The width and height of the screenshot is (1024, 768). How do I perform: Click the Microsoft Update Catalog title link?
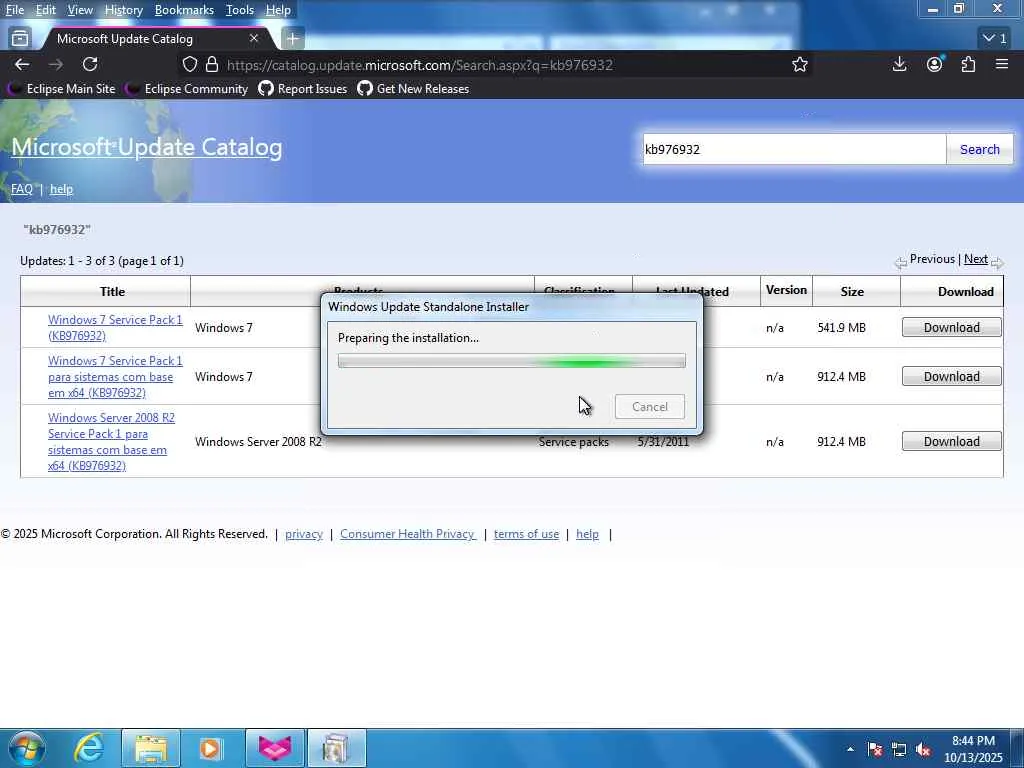(x=147, y=147)
